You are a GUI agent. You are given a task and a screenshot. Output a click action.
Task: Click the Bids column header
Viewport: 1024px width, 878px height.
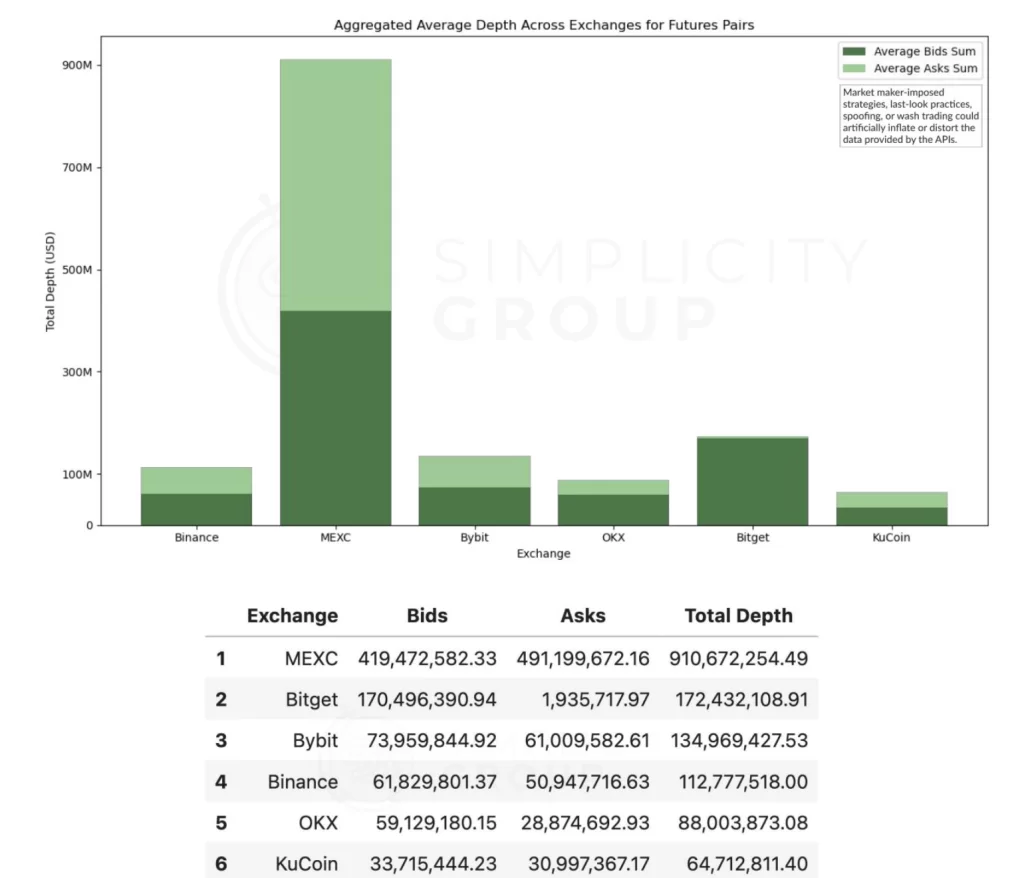[427, 615]
